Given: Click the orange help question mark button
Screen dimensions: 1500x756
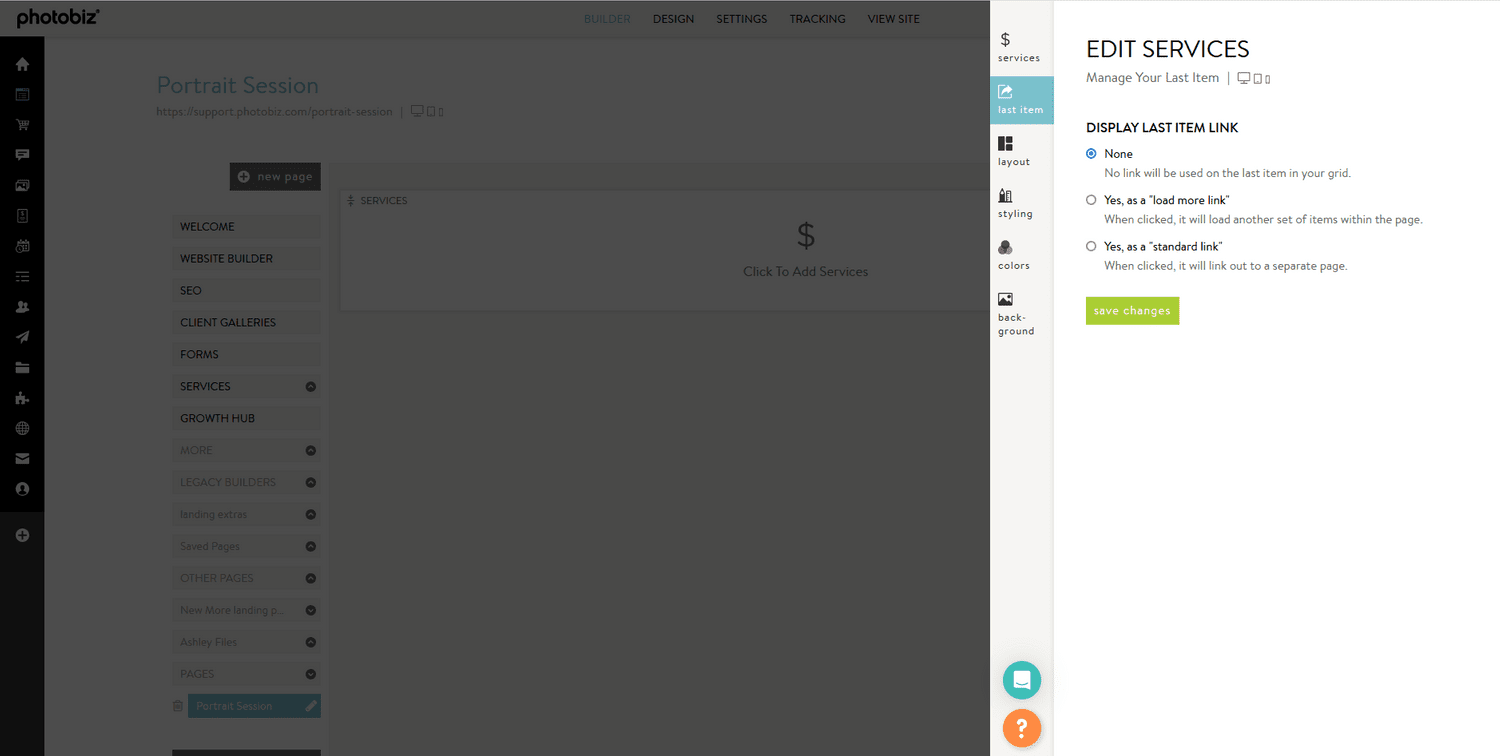Looking at the screenshot, I should [1021, 727].
